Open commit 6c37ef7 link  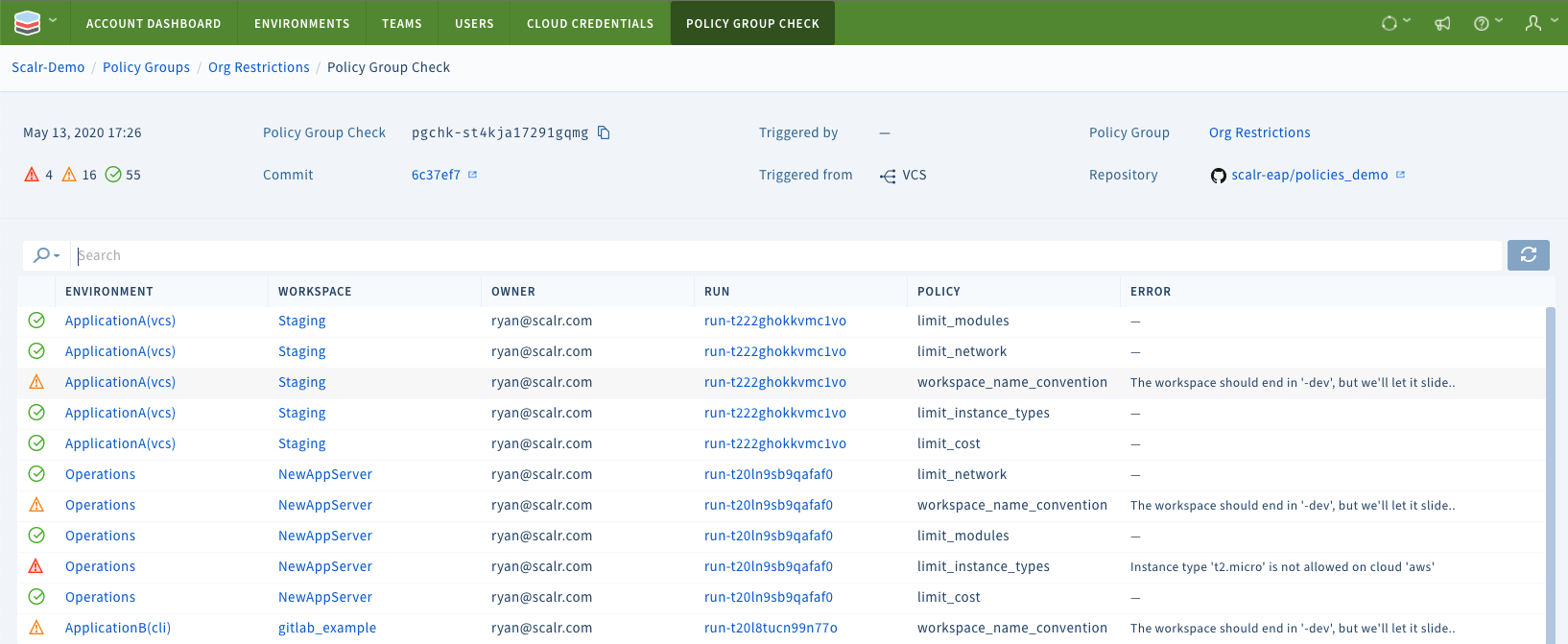coord(436,175)
